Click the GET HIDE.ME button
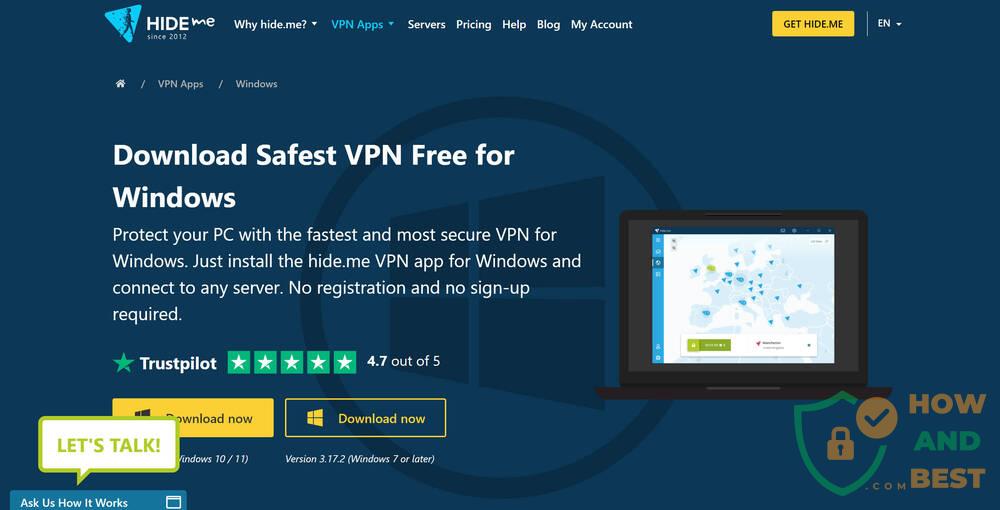 tap(813, 24)
